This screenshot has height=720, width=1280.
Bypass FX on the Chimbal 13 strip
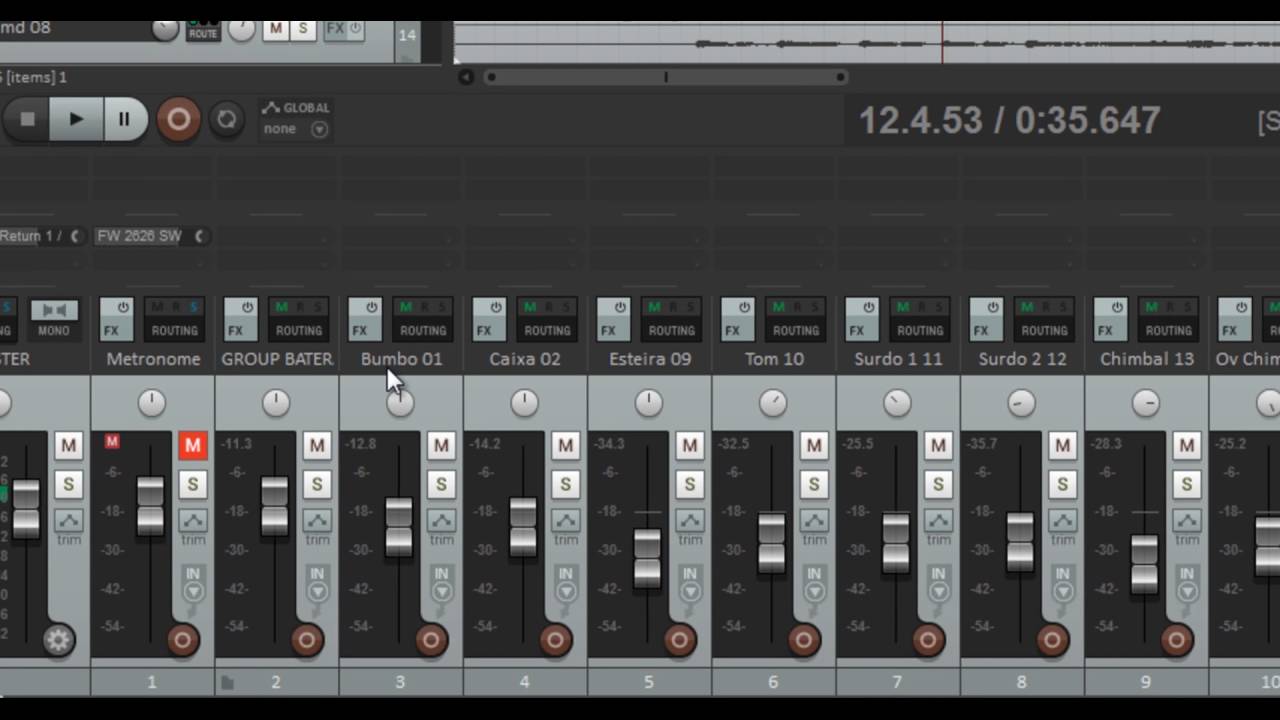coord(1117,308)
